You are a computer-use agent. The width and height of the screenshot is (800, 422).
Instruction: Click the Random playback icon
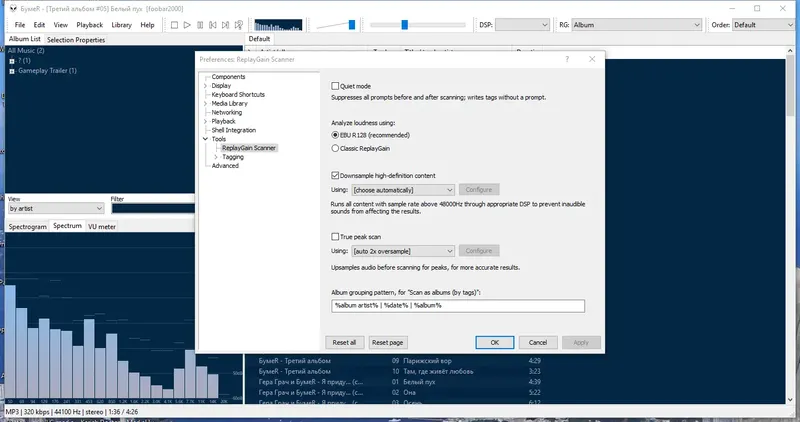(x=239, y=24)
